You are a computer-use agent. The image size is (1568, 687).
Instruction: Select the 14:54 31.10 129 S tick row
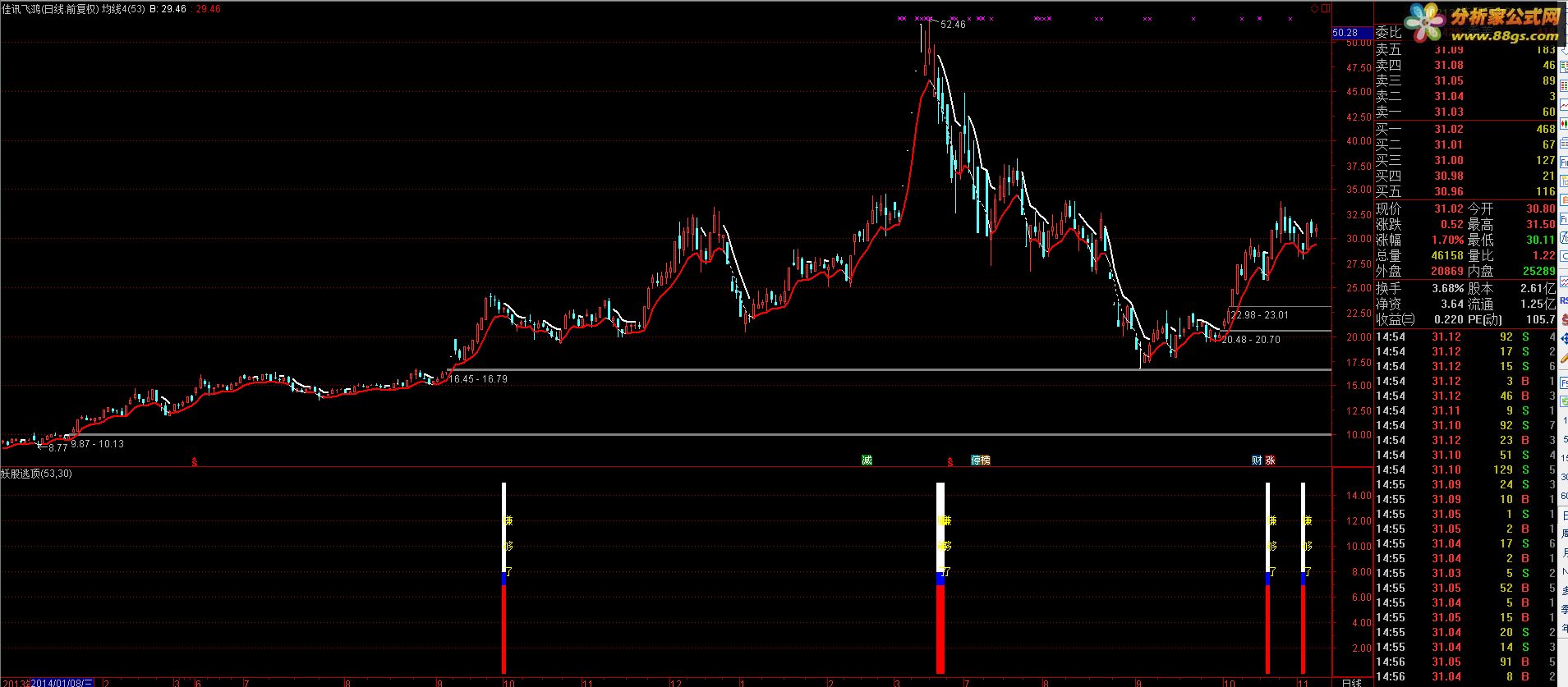(1465, 469)
